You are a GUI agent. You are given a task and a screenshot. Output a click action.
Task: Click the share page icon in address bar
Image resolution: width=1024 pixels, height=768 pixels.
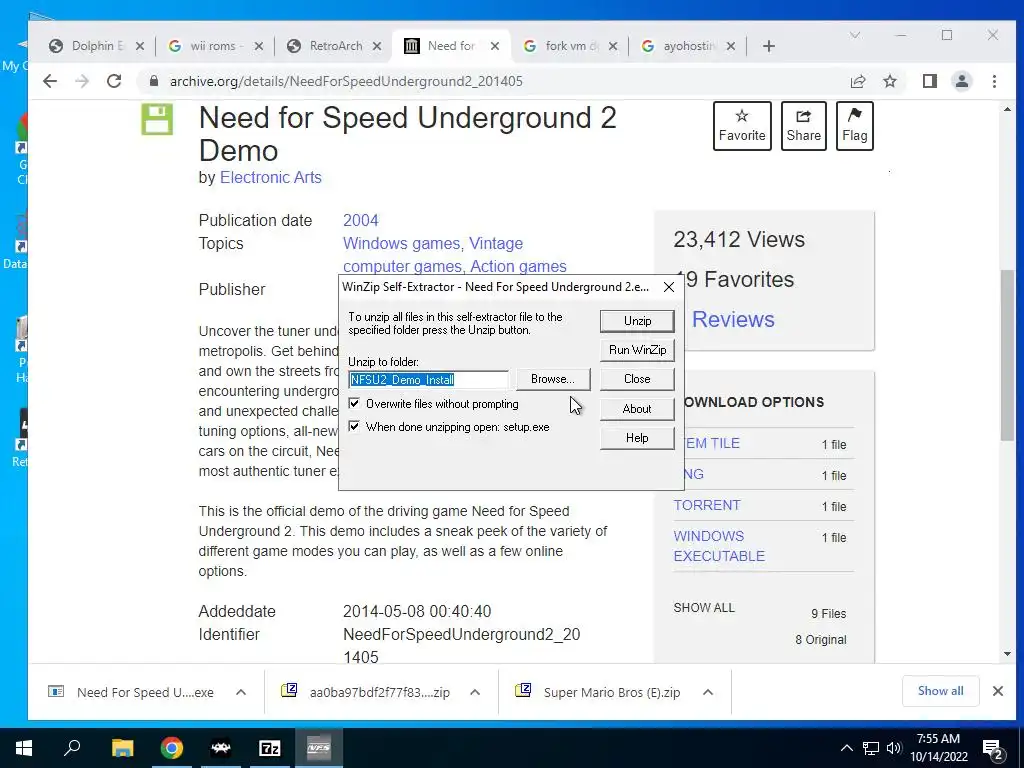point(857,81)
